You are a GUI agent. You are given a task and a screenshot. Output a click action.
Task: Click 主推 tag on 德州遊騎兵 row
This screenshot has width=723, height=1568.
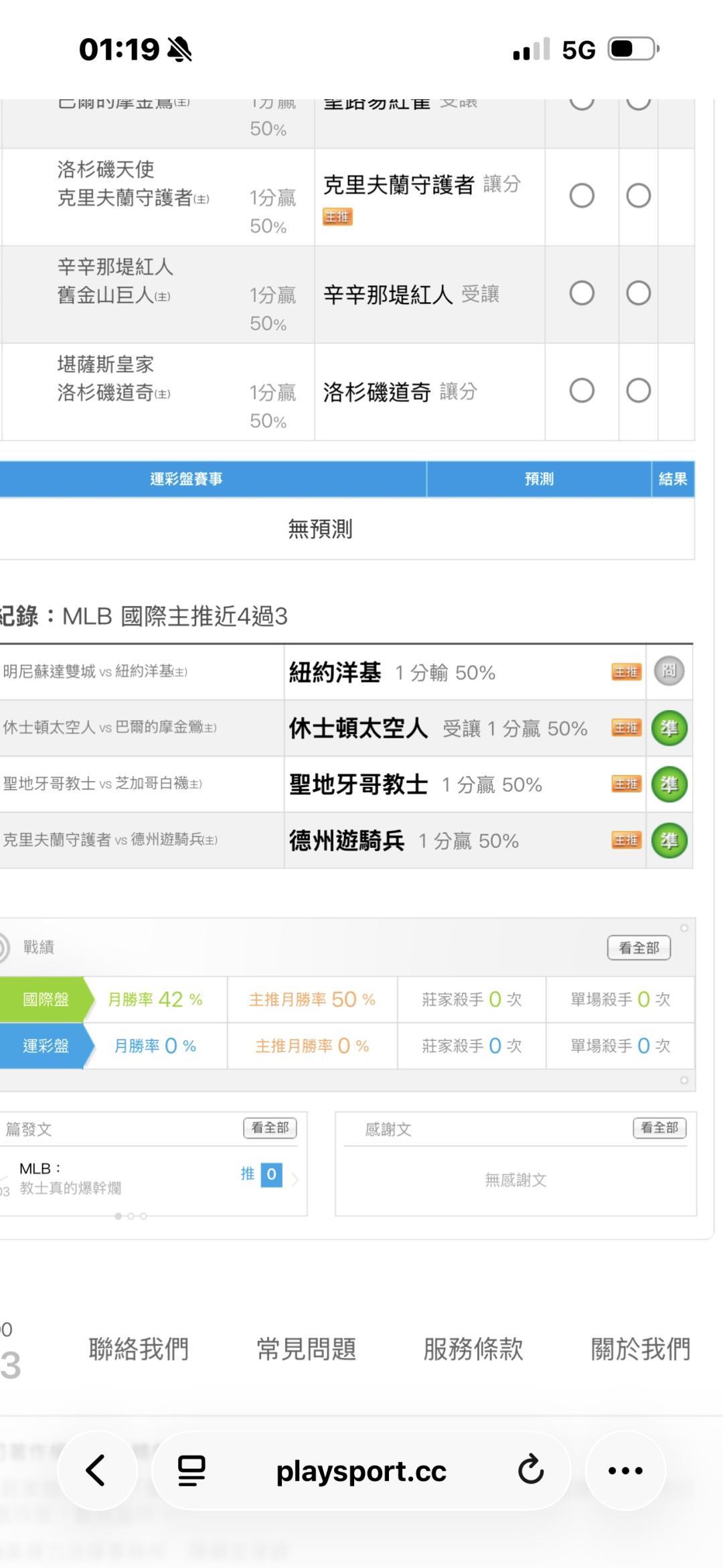(626, 841)
